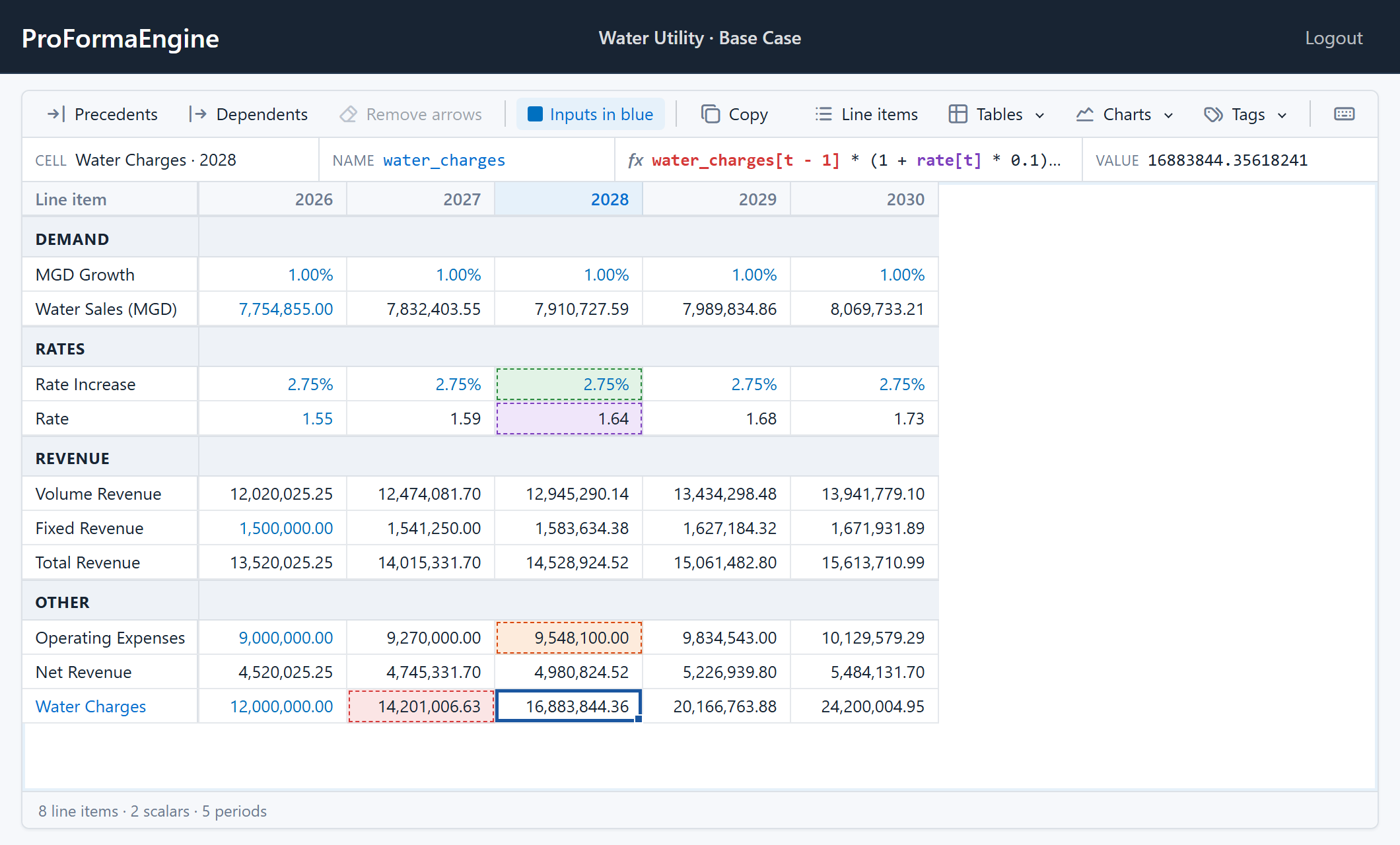The width and height of the screenshot is (1400, 845).
Task: Select the green highlighted 2.75% cell
Action: tap(569, 384)
